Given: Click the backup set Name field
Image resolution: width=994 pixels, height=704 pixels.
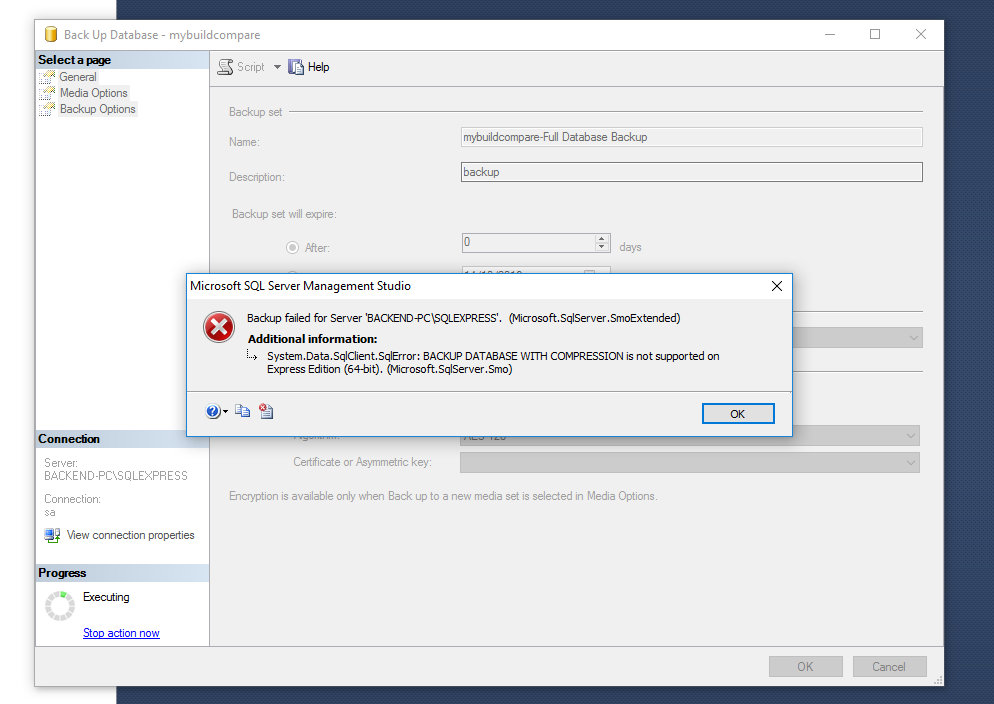Looking at the screenshot, I should coord(691,137).
